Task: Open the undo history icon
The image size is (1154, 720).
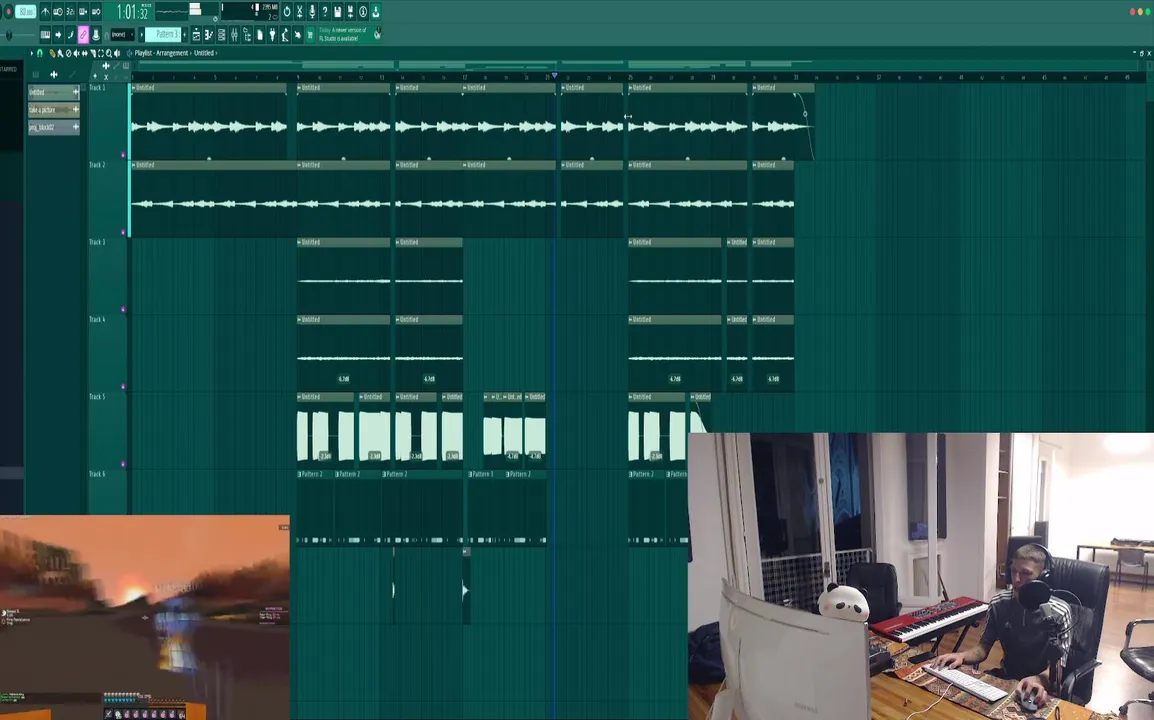Action: 287,12
